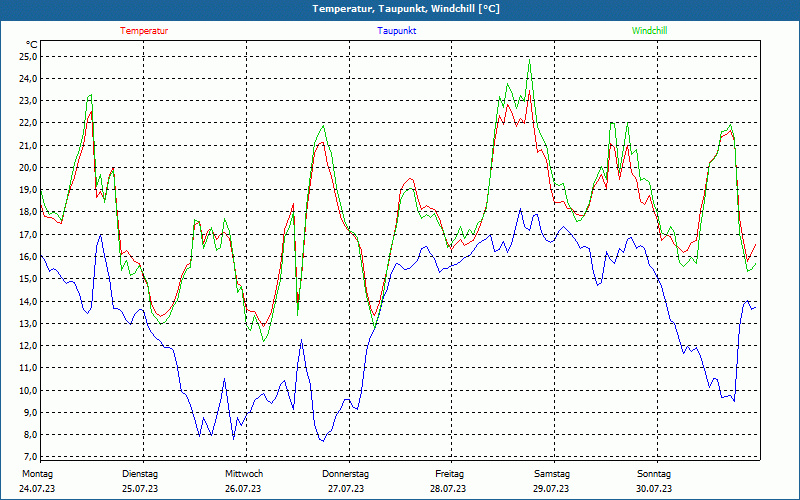Click the green Windchill legend label

click(x=649, y=31)
